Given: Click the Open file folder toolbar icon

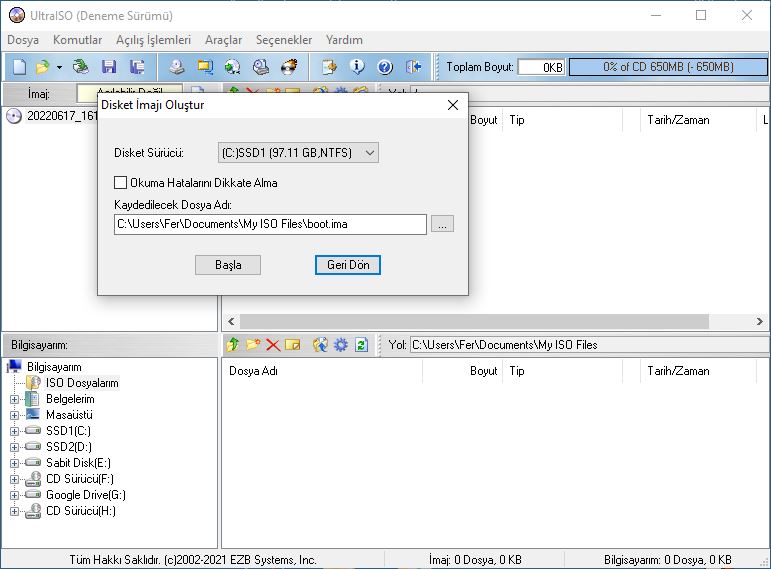Looking at the screenshot, I should click(x=43, y=66).
